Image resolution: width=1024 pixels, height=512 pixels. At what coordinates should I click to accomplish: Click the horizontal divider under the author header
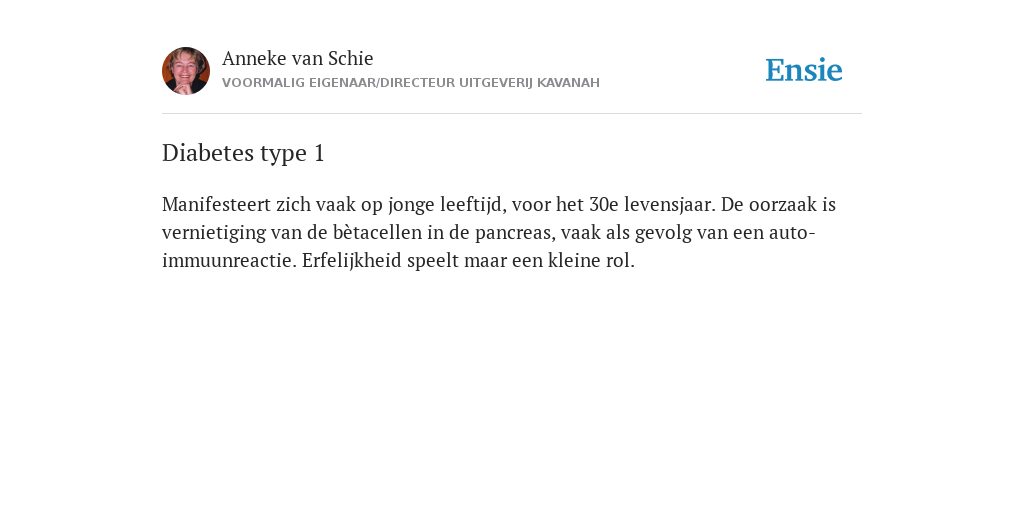512,114
